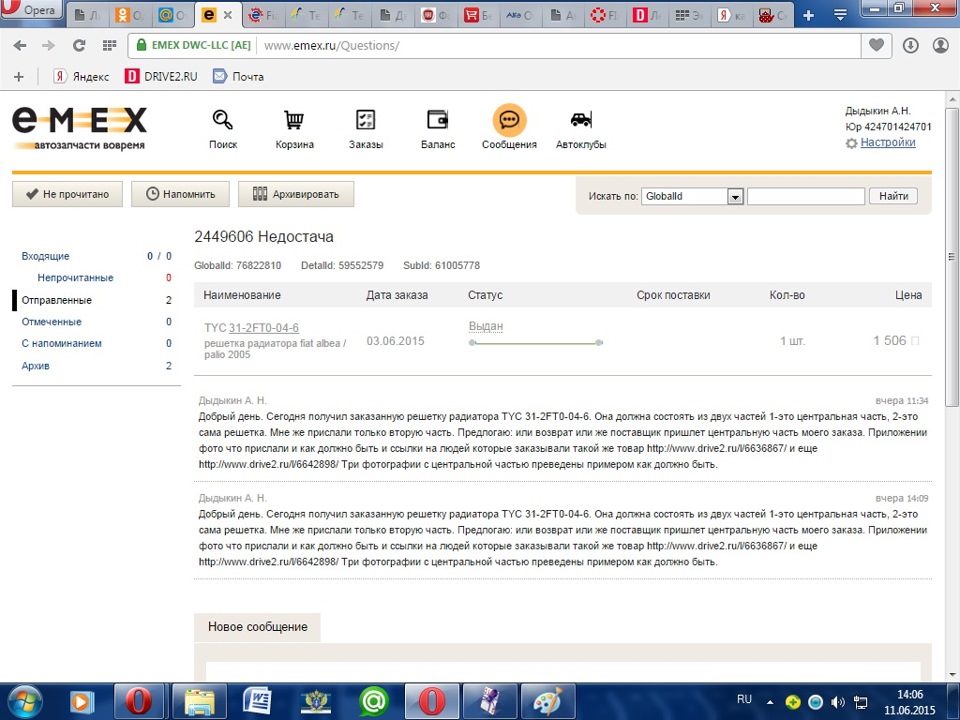Open the part number 31-2FT0-04-6 link
This screenshot has width=960, height=720.
point(263,328)
